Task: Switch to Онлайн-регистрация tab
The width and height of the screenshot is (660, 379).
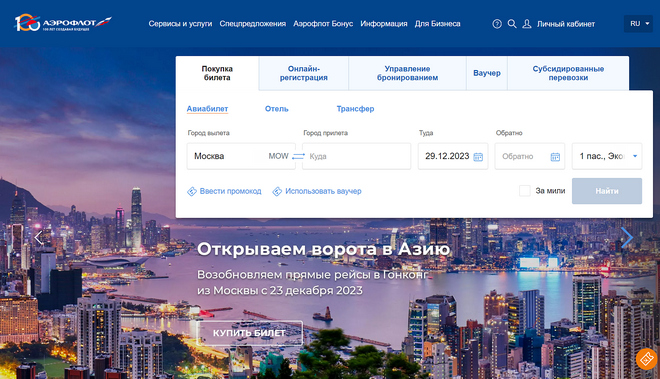Action: click(303, 73)
